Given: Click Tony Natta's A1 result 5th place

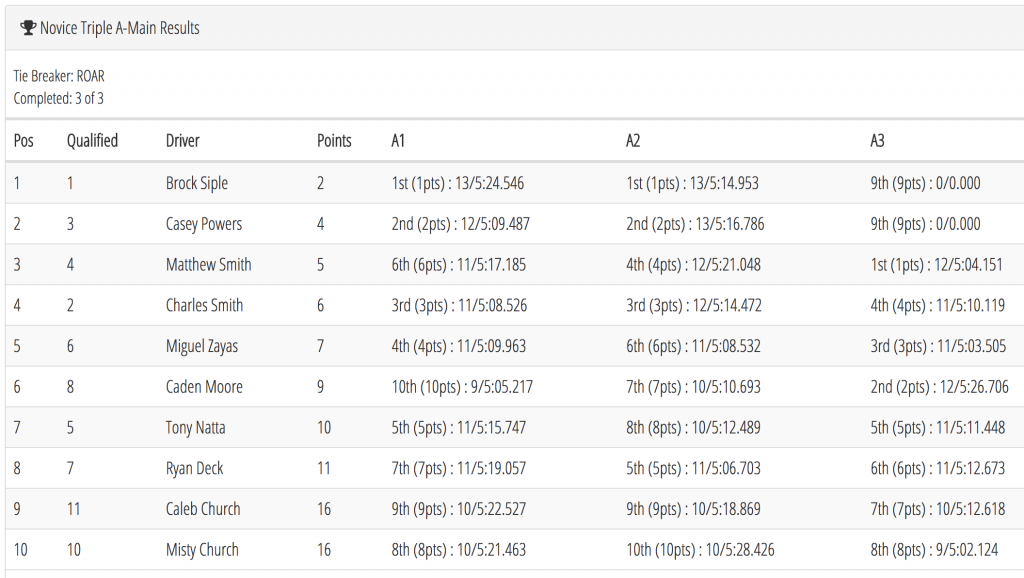Looking at the screenshot, I should [458, 428].
